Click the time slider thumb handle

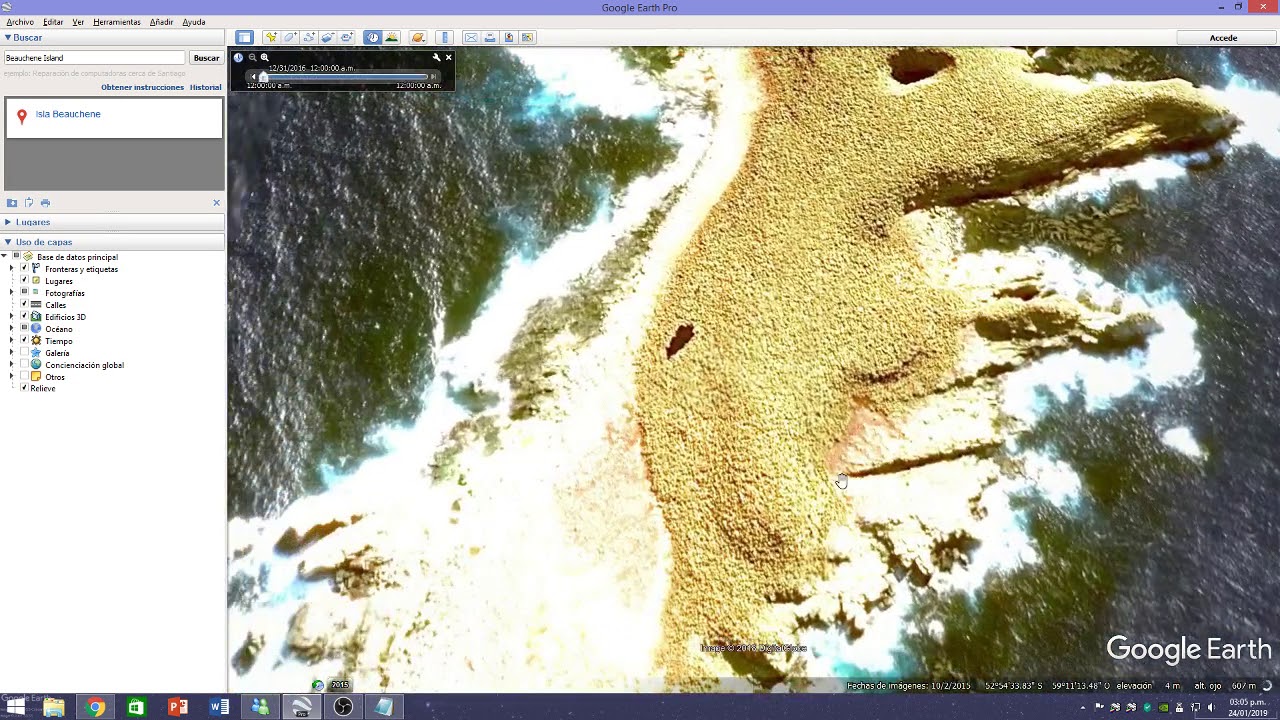click(x=263, y=77)
